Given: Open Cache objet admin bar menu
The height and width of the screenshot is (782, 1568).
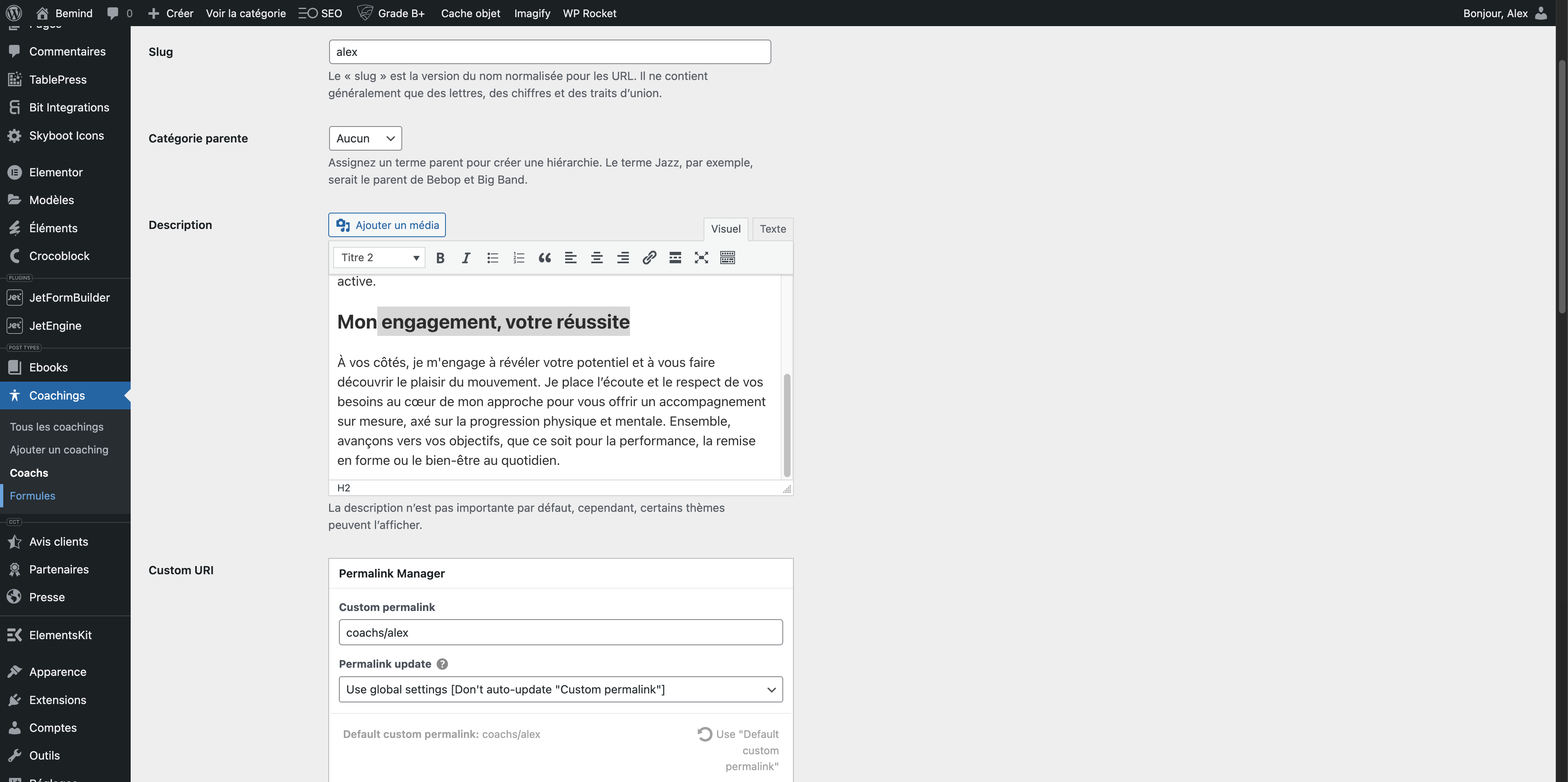Looking at the screenshot, I should [x=470, y=13].
